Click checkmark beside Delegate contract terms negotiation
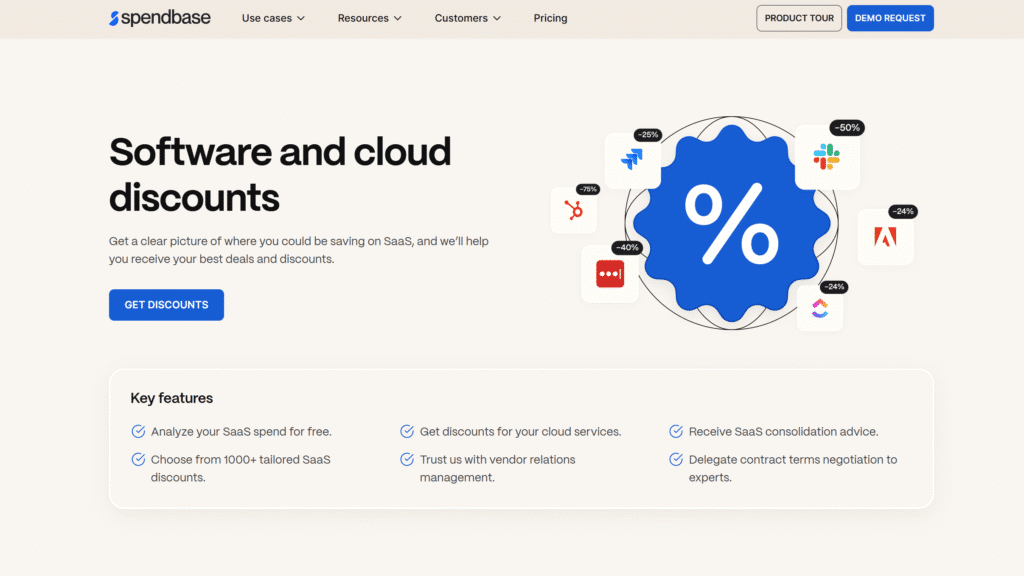The image size is (1024, 576). (x=676, y=460)
